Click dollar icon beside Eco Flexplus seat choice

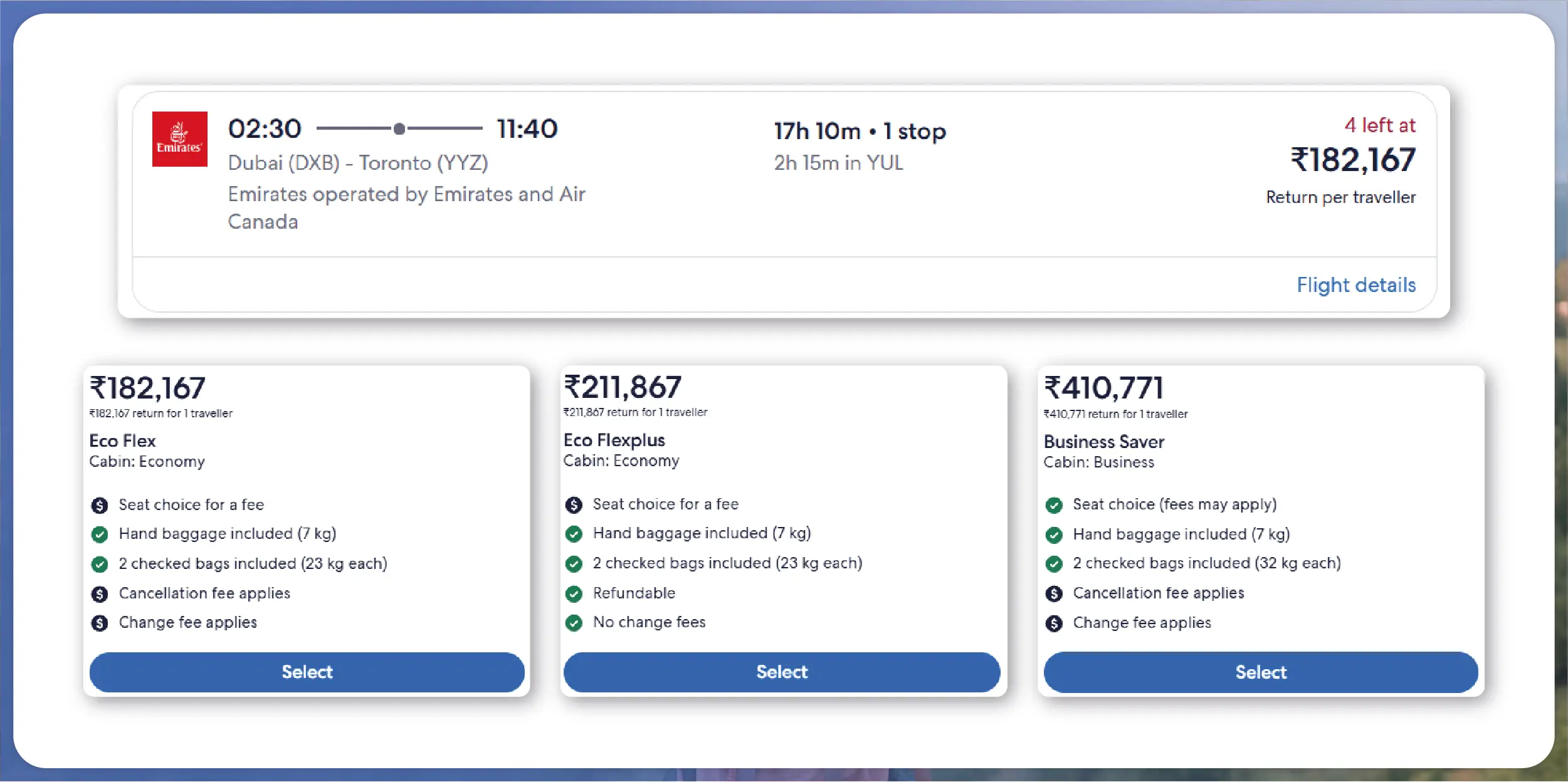(x=574, y=505)
